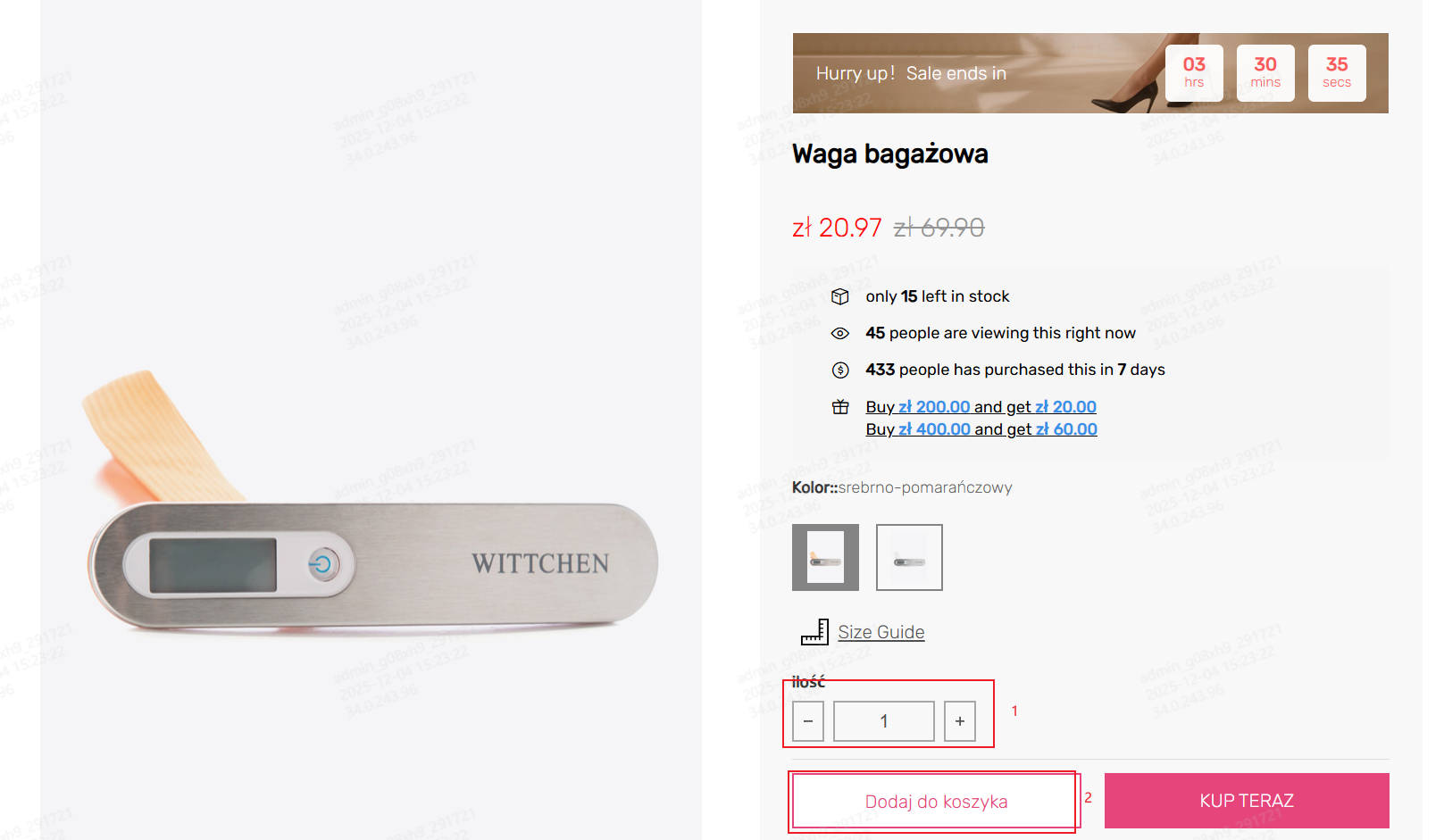Screen dimensions: 1444x840
Task: Click the minutes countdown box
Action: (1265, 73)
